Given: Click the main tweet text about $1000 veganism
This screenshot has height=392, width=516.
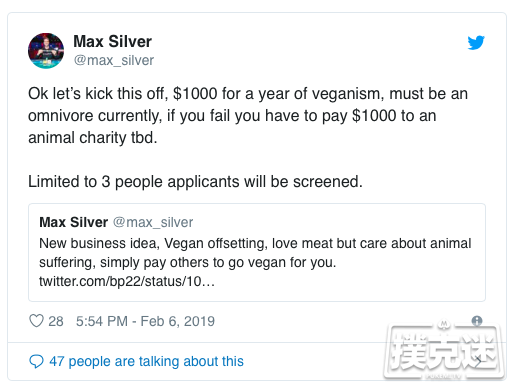Looking at the screenshot, I should click(248, 116).
